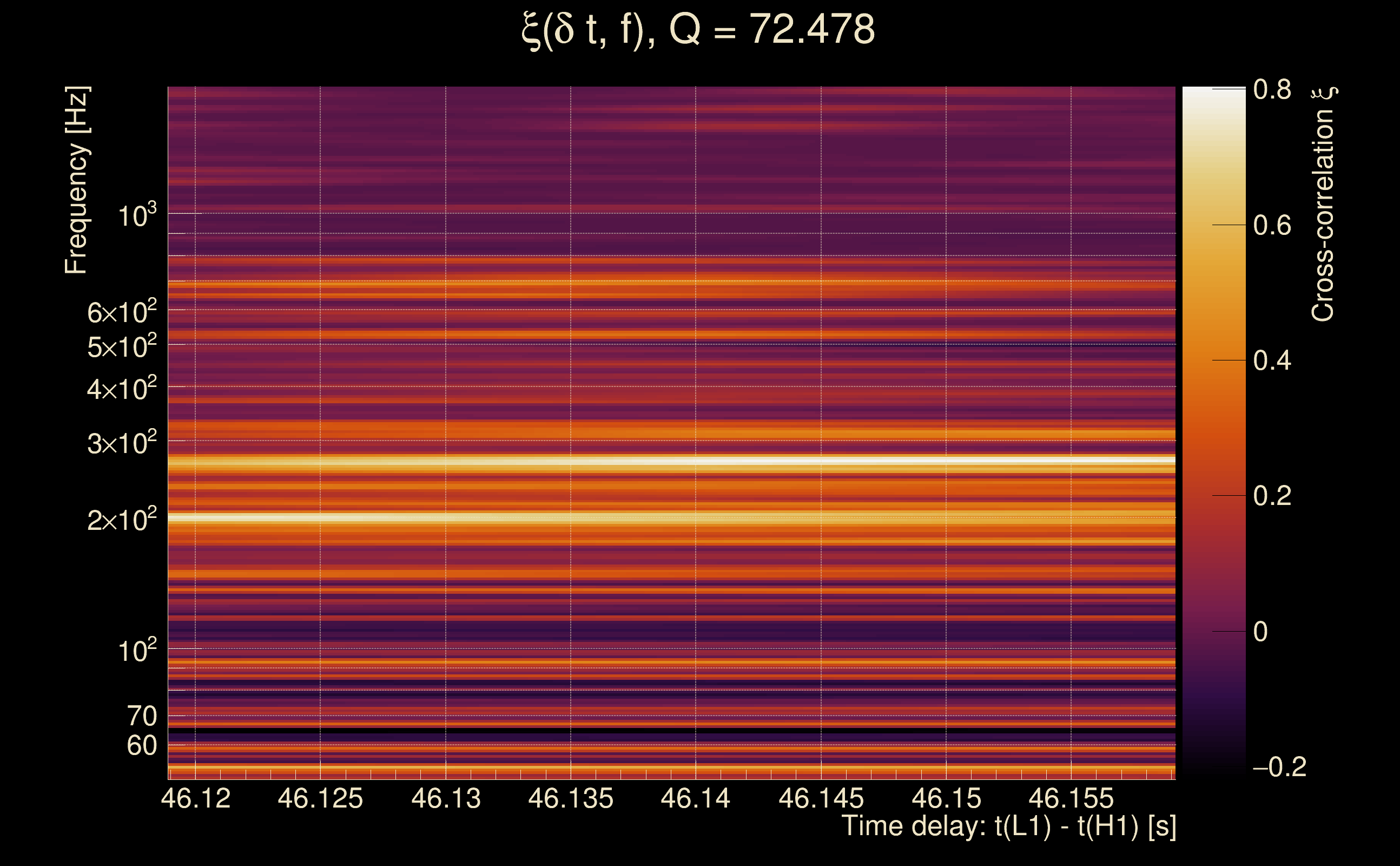Click the Cross-correlation ξ colorbar label
The height and width of the screenshot is (866, 1400).
pos(1323,204)
